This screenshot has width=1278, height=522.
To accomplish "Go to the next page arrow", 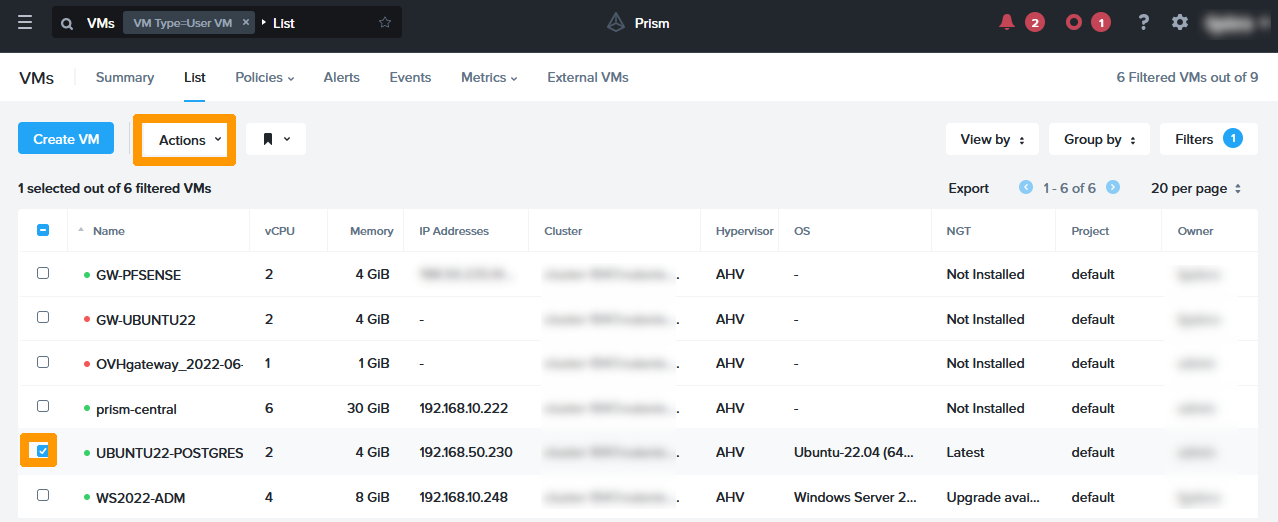I will point(1113,188).
